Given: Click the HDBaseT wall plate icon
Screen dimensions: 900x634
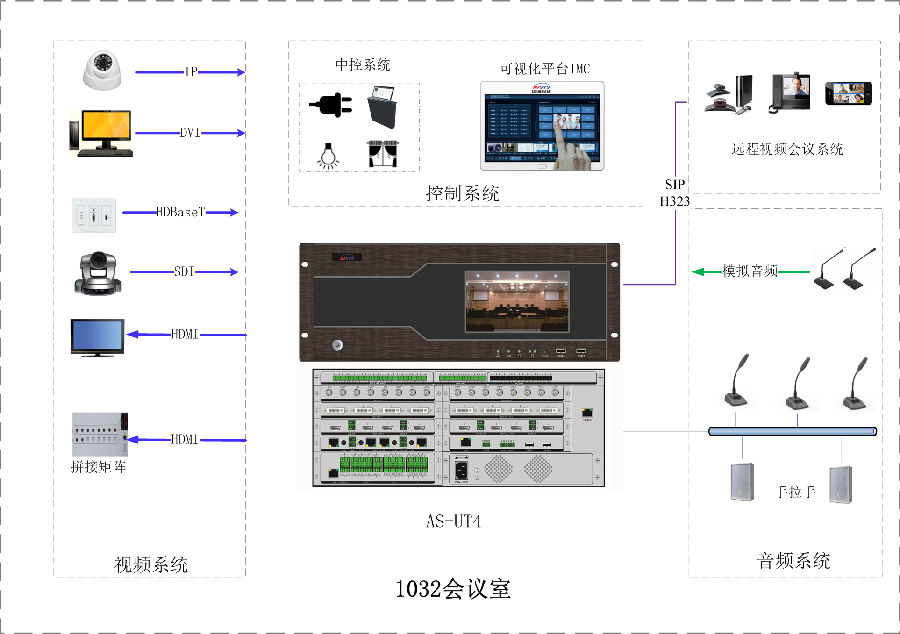Looking at the screenshot, I should click(94, 214).
